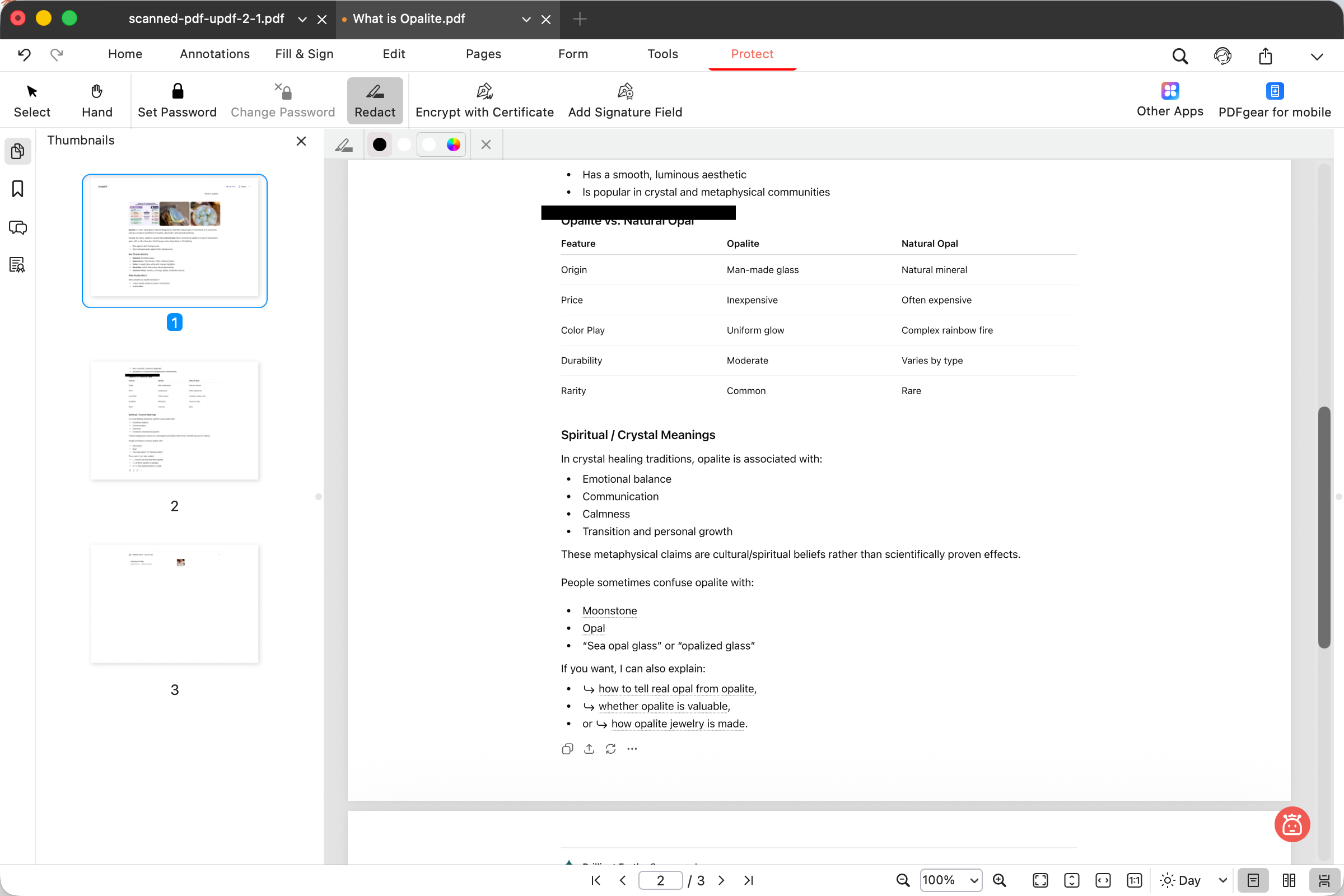Jump to last page
The width and height of the screenshot is (1344, 896).
coord(749,880)
